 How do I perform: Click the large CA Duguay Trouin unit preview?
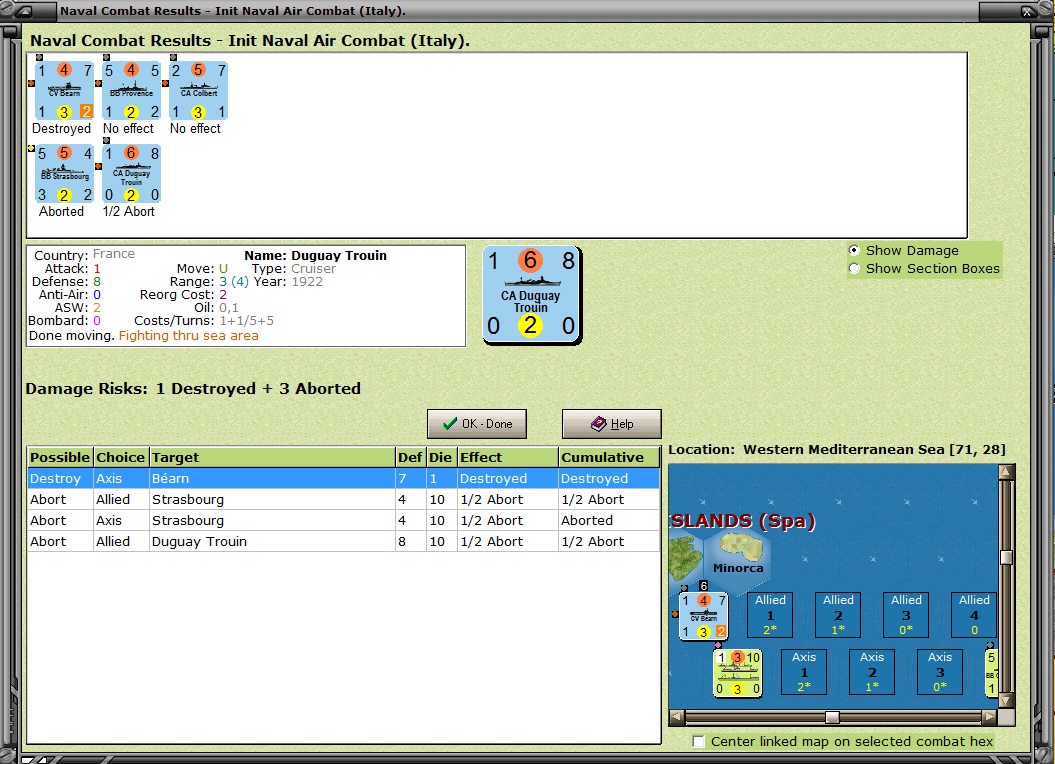point(532,295)
